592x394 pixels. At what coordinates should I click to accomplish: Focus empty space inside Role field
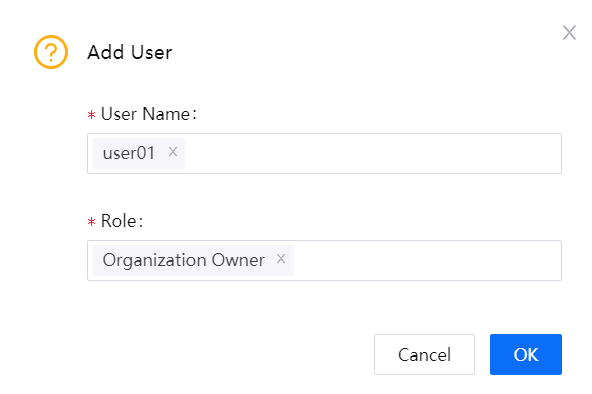click(427, 260)
